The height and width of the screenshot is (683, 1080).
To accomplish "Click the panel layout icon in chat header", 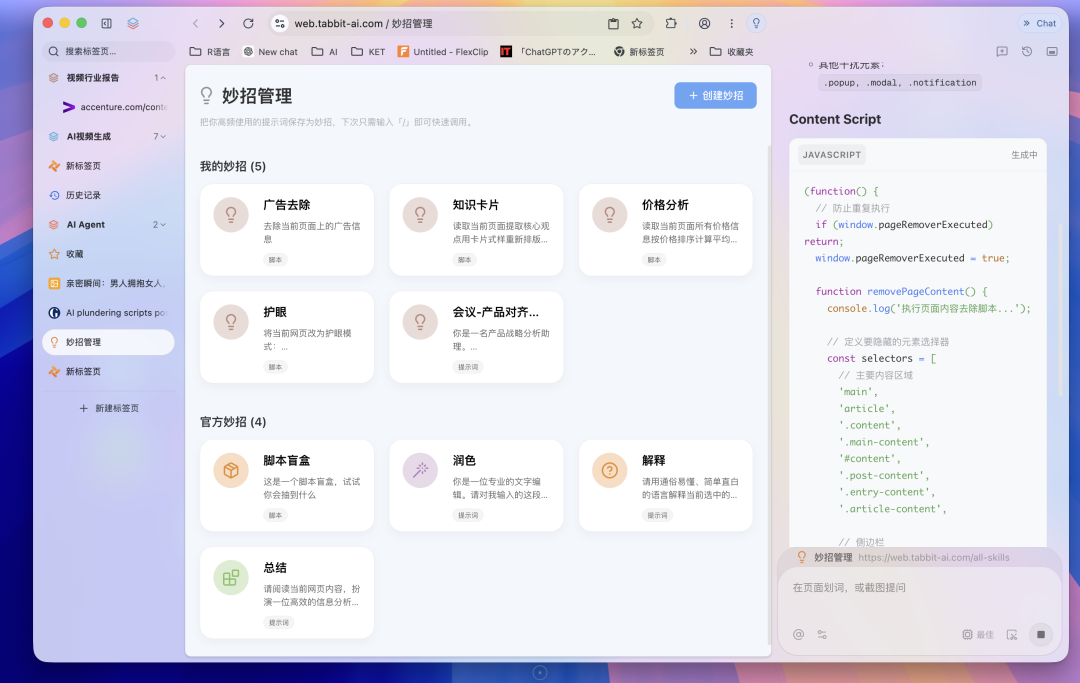I will 1052,52.
